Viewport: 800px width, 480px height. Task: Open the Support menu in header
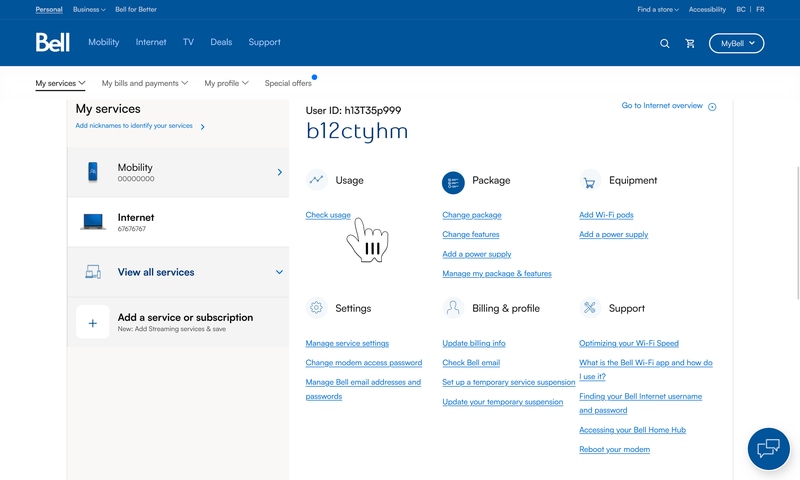point(264,42)
